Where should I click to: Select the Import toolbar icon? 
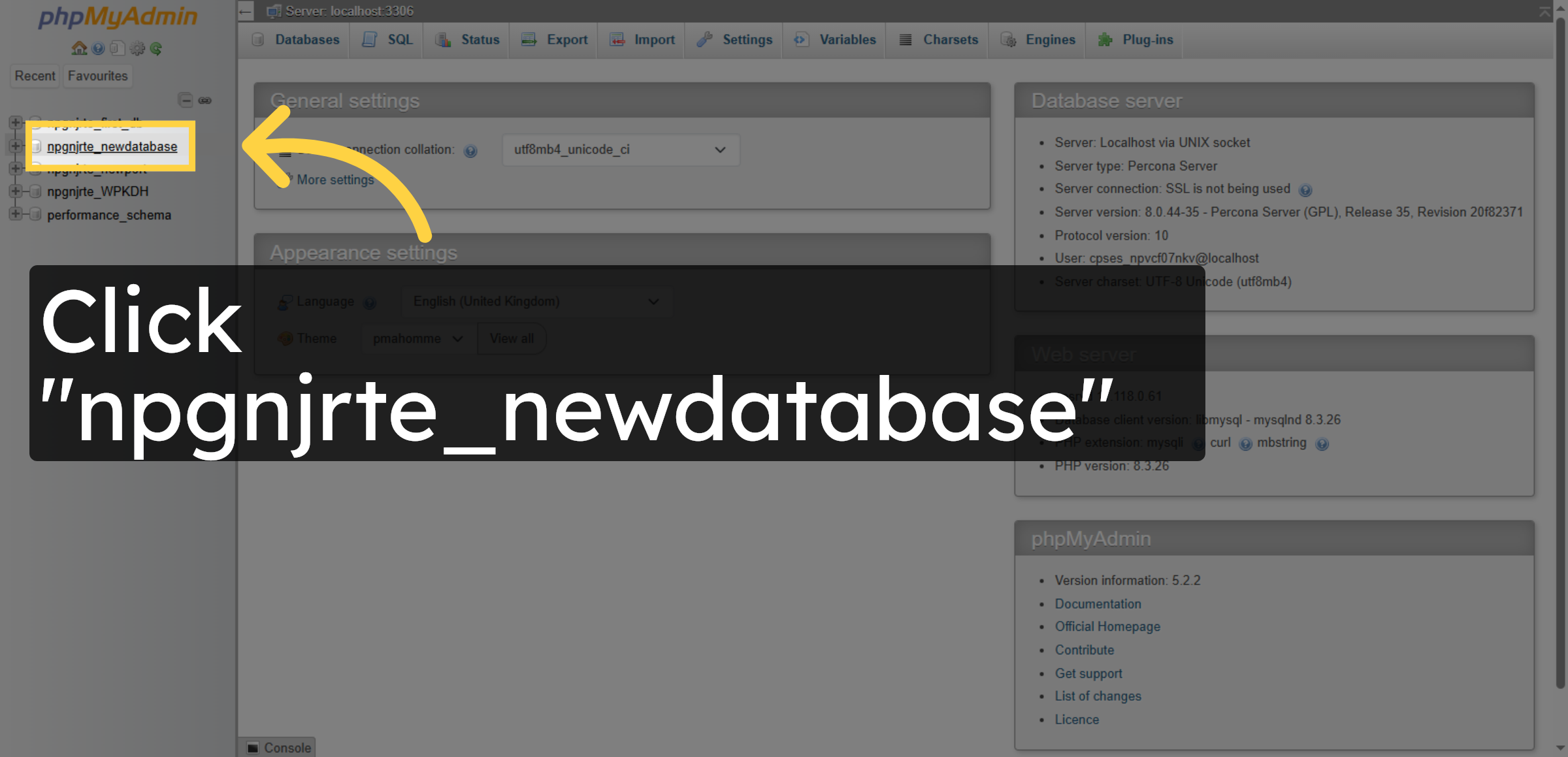617,39
